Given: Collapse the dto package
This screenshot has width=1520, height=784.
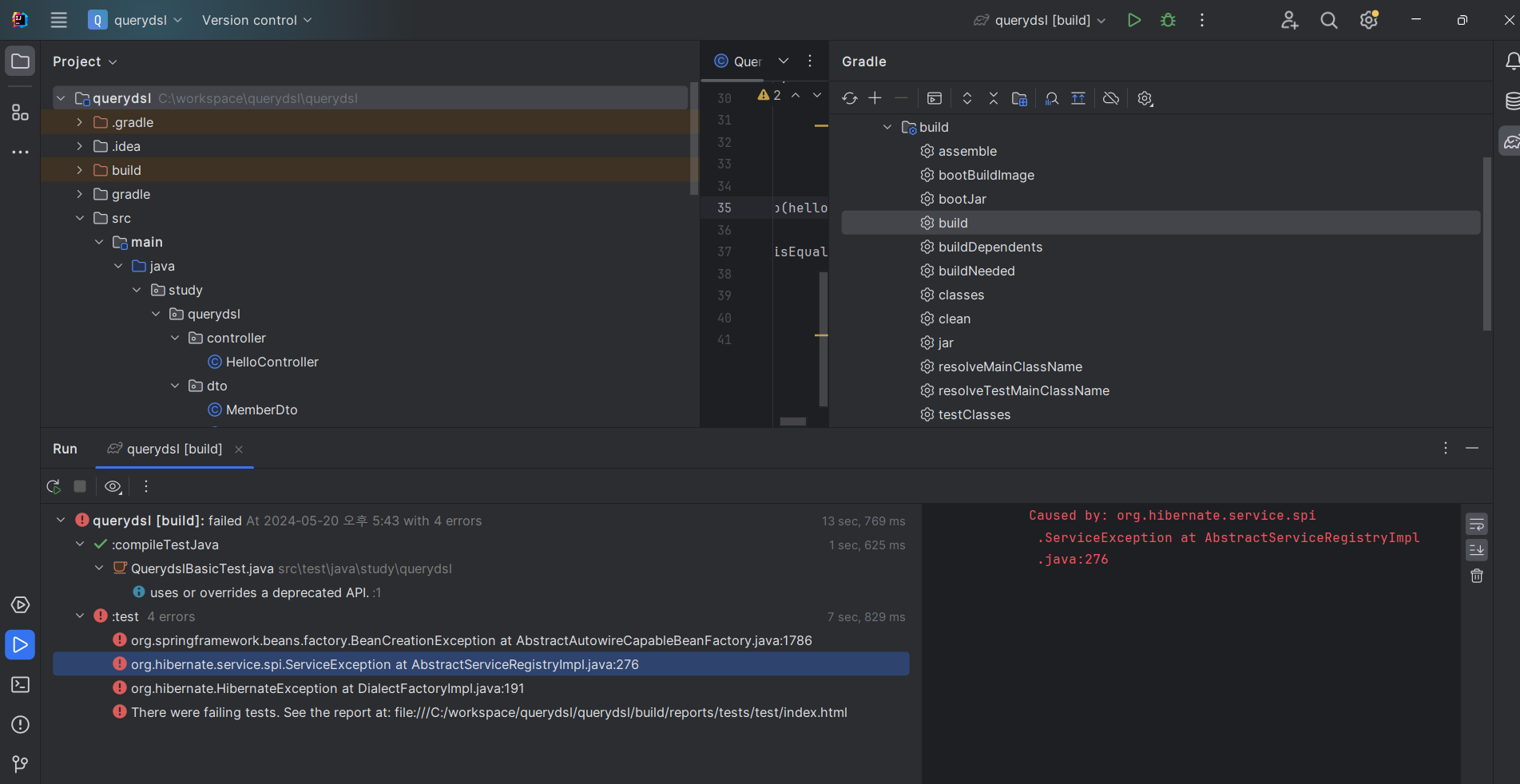Looking at the screenshot, I should (x=175, y=386).
